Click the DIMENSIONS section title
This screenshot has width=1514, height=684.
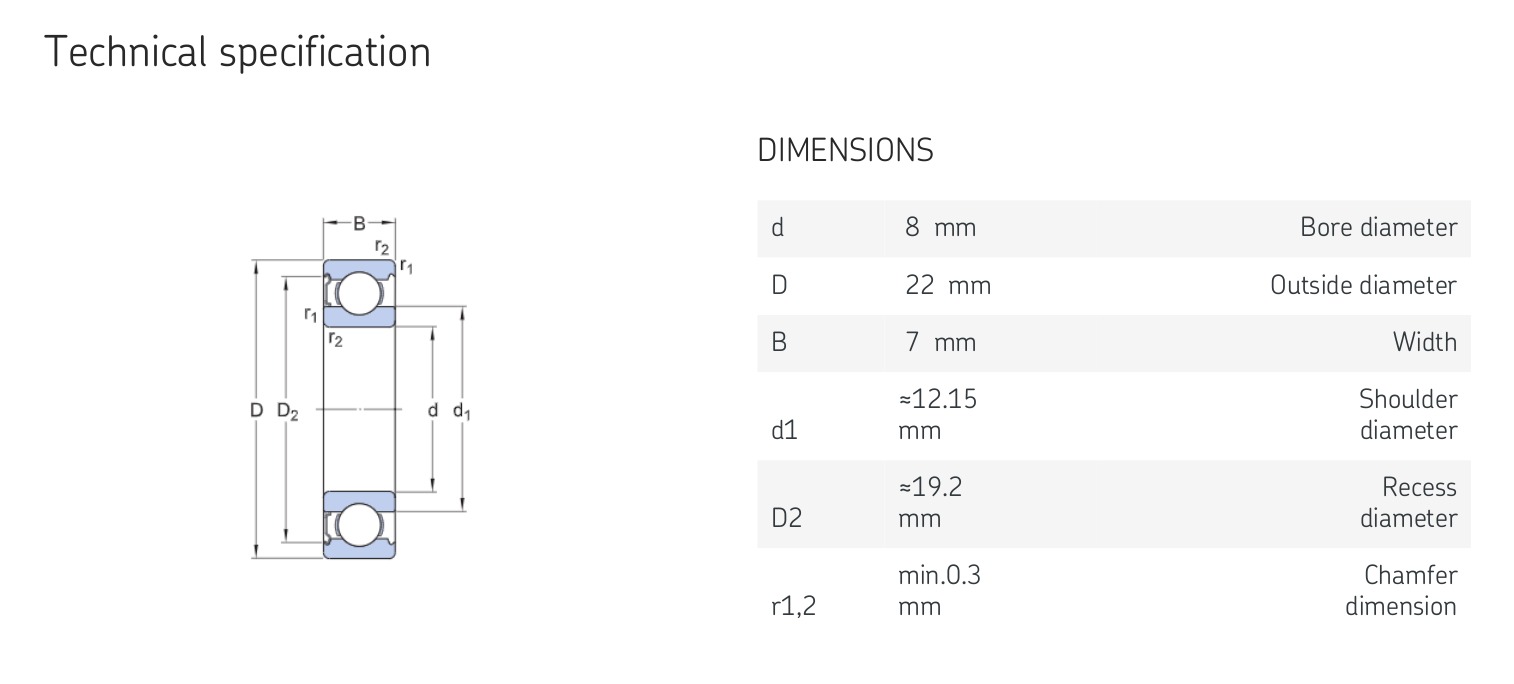pyautogui.click(x=845, y=150)
